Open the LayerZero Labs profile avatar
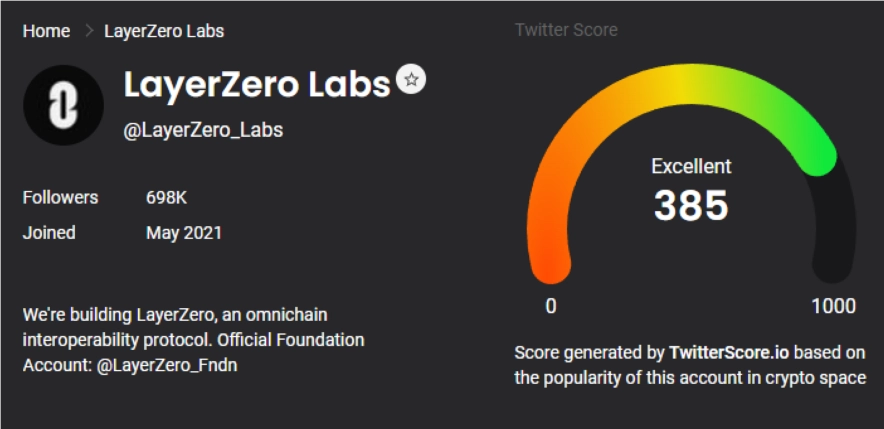 tap(63, 105)
